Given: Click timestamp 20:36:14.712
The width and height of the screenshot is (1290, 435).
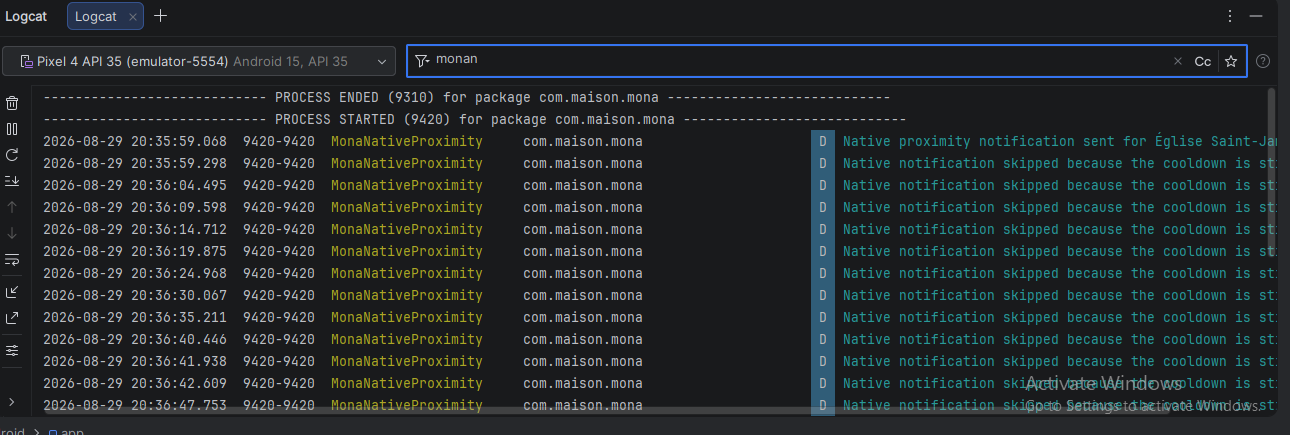Looking at the screenshot, I should click(135, 230).
